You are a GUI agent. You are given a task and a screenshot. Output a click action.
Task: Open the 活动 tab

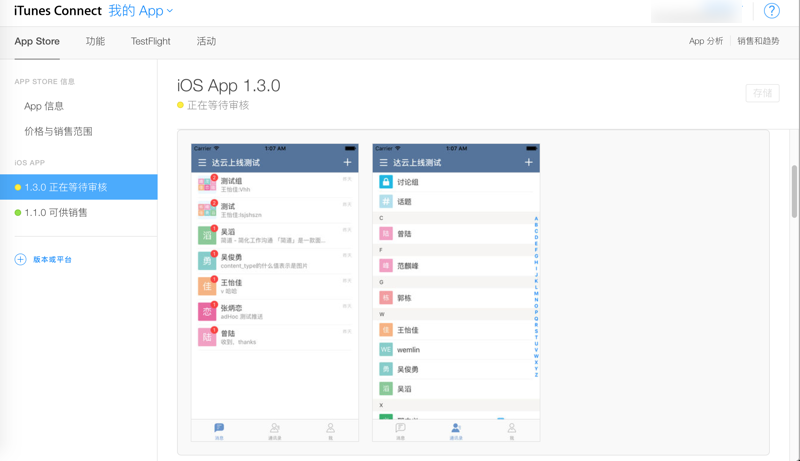pyautogui.click(x=206, y=41)
